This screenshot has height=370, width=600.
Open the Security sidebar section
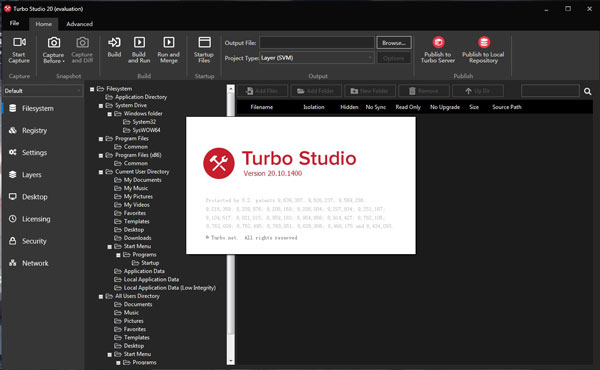coord(42,241)
